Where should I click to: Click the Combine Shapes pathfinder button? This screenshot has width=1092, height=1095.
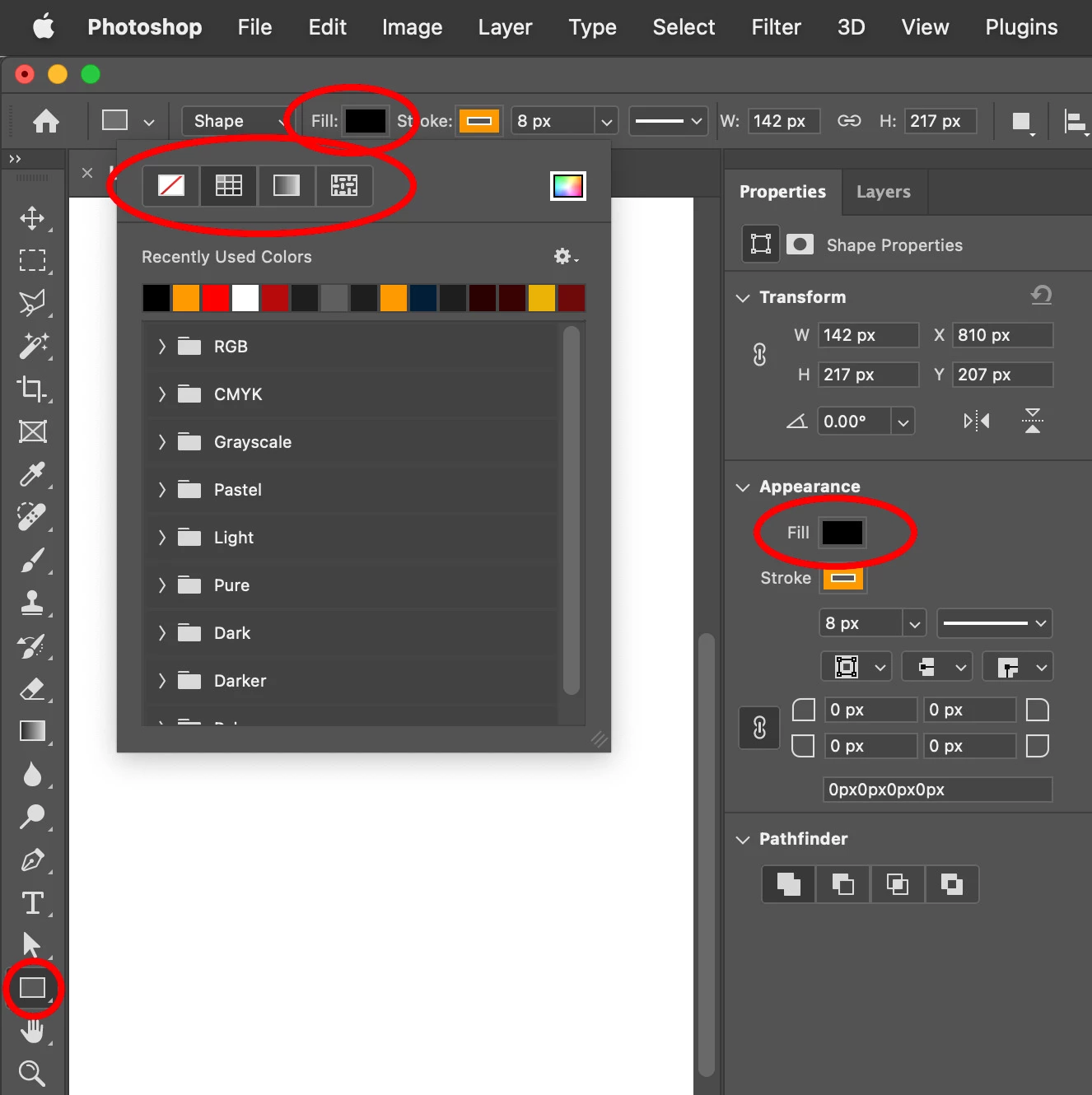pyautogui.click(x=788, y=885)
